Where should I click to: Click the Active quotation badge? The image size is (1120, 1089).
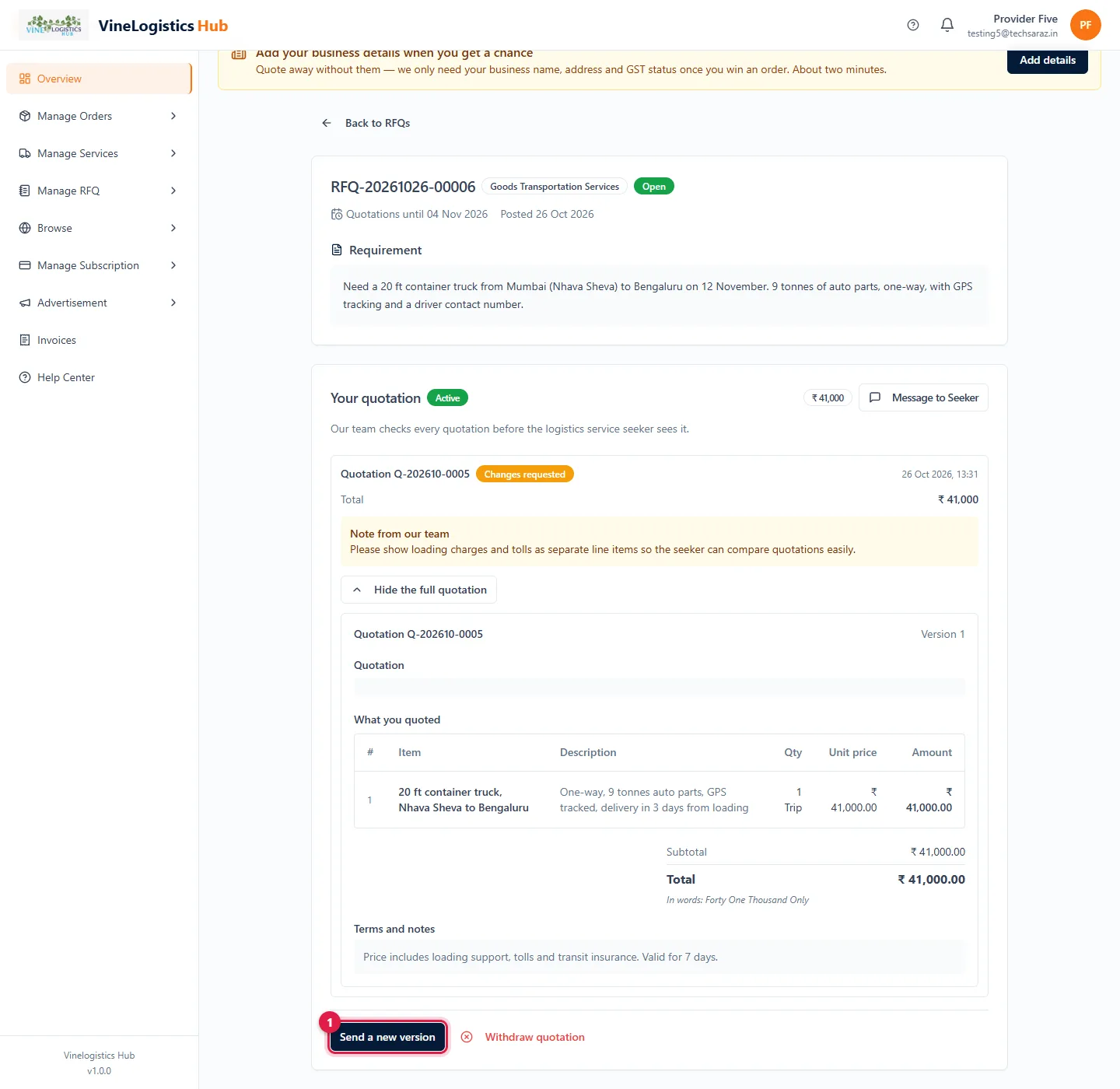click(447, 398)
